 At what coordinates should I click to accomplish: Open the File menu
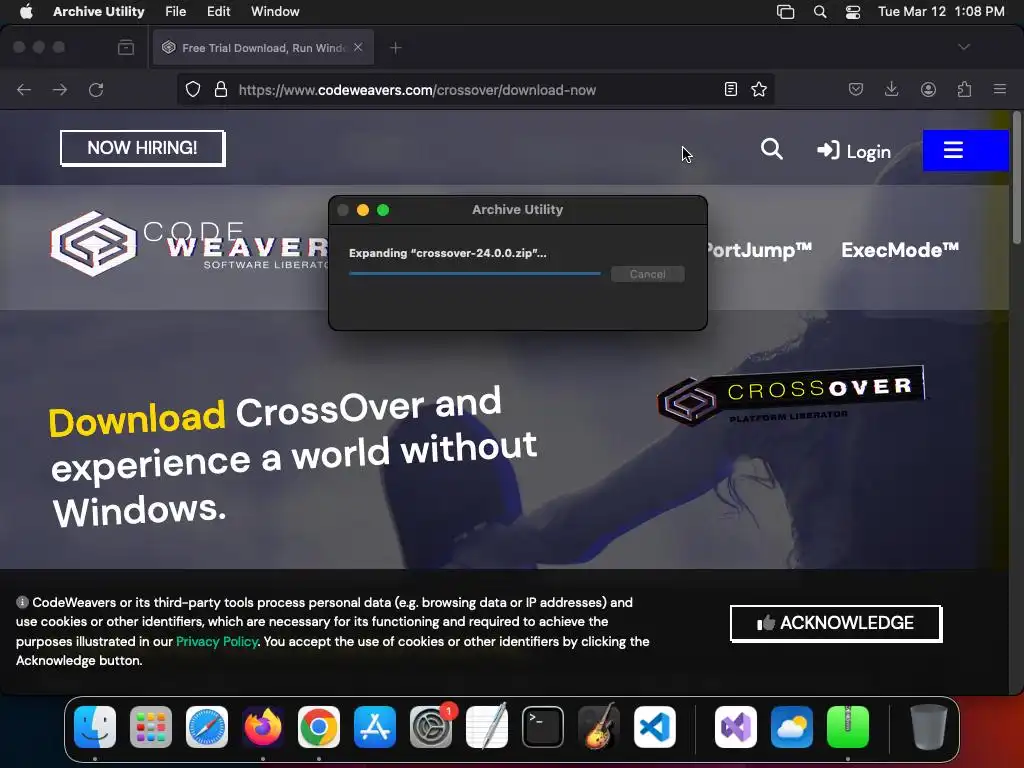click(x=175, y=11)
